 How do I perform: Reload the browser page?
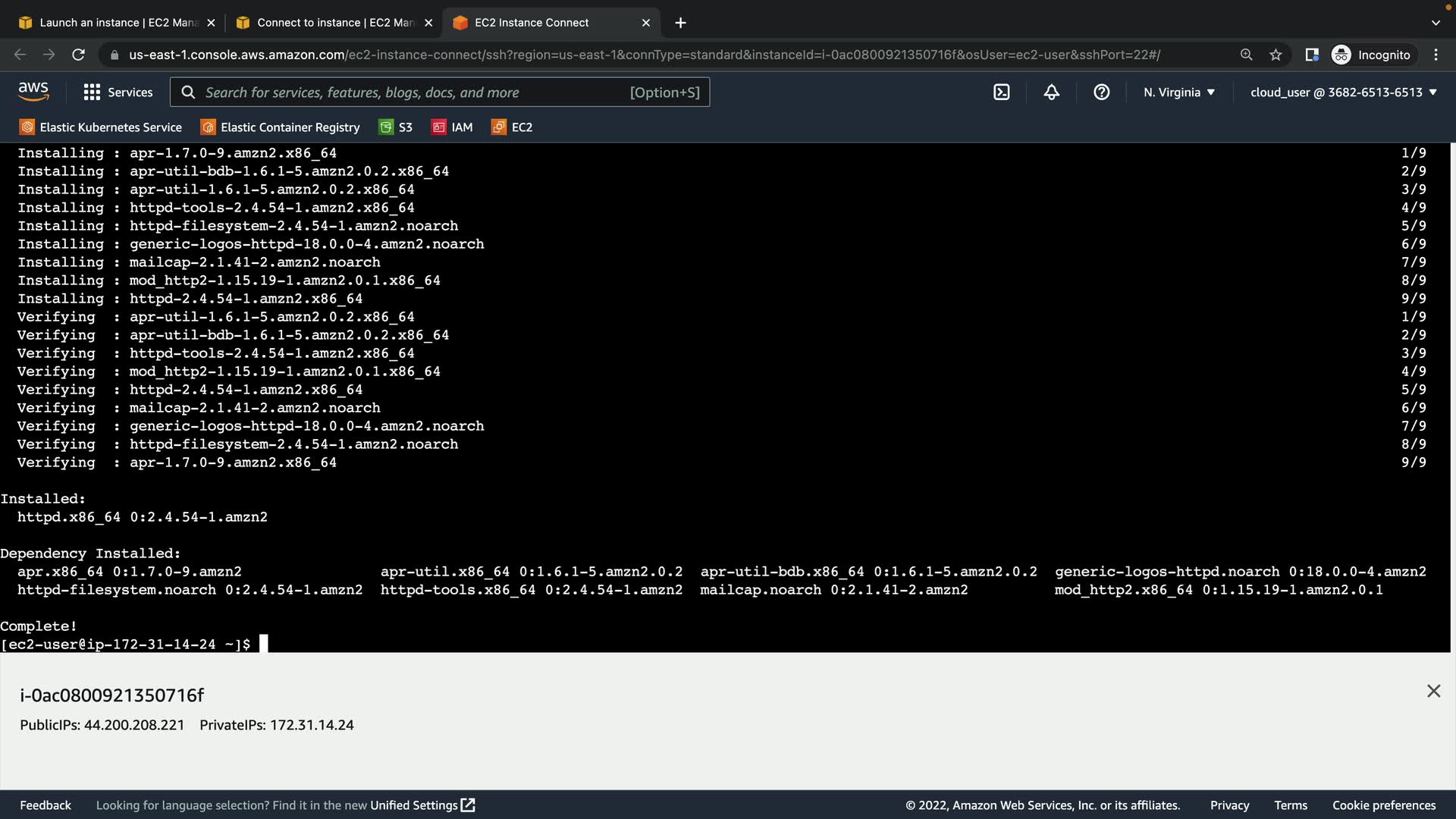point(78,55)
